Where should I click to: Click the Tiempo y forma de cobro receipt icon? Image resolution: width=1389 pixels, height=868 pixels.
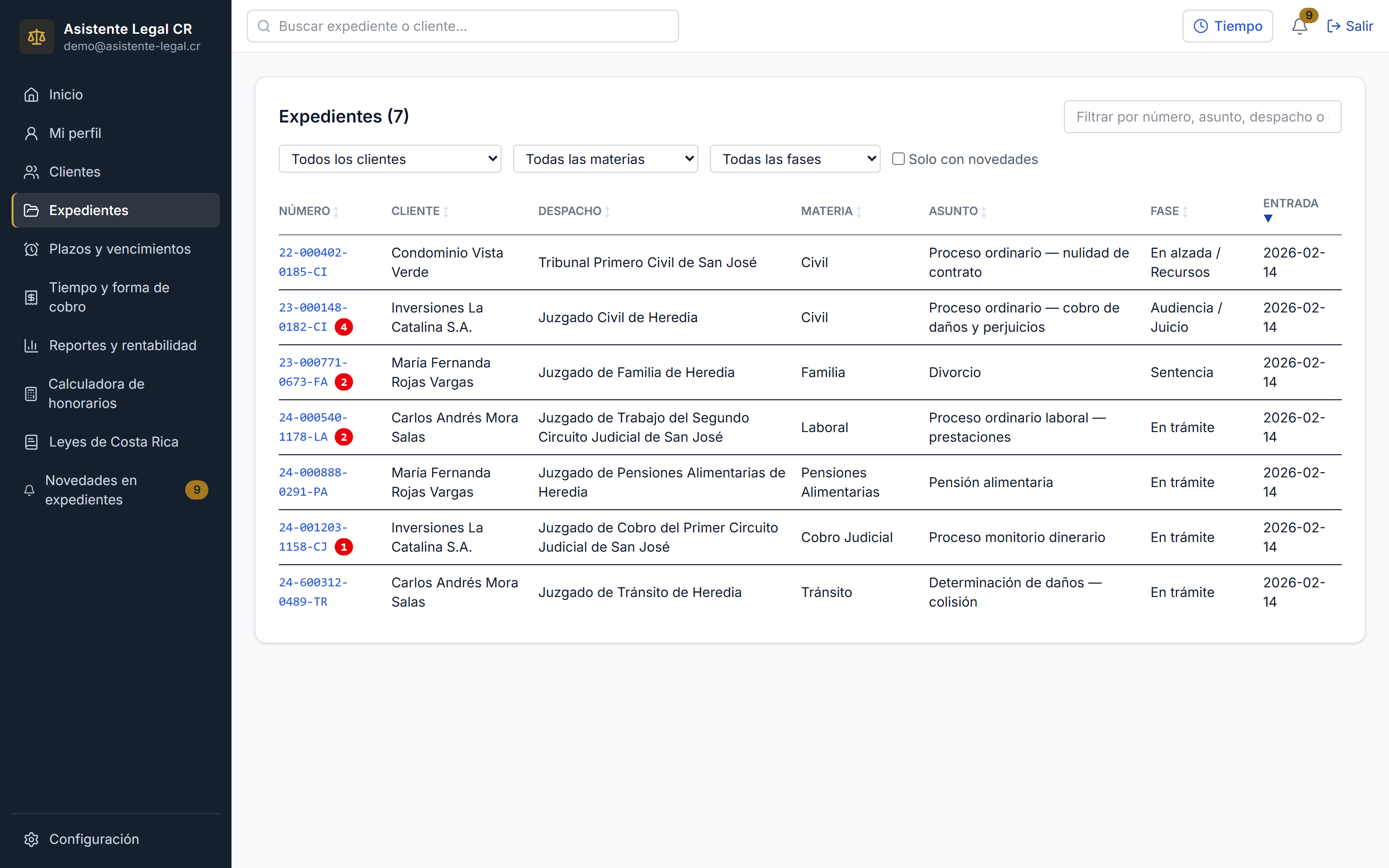[31, 297]
